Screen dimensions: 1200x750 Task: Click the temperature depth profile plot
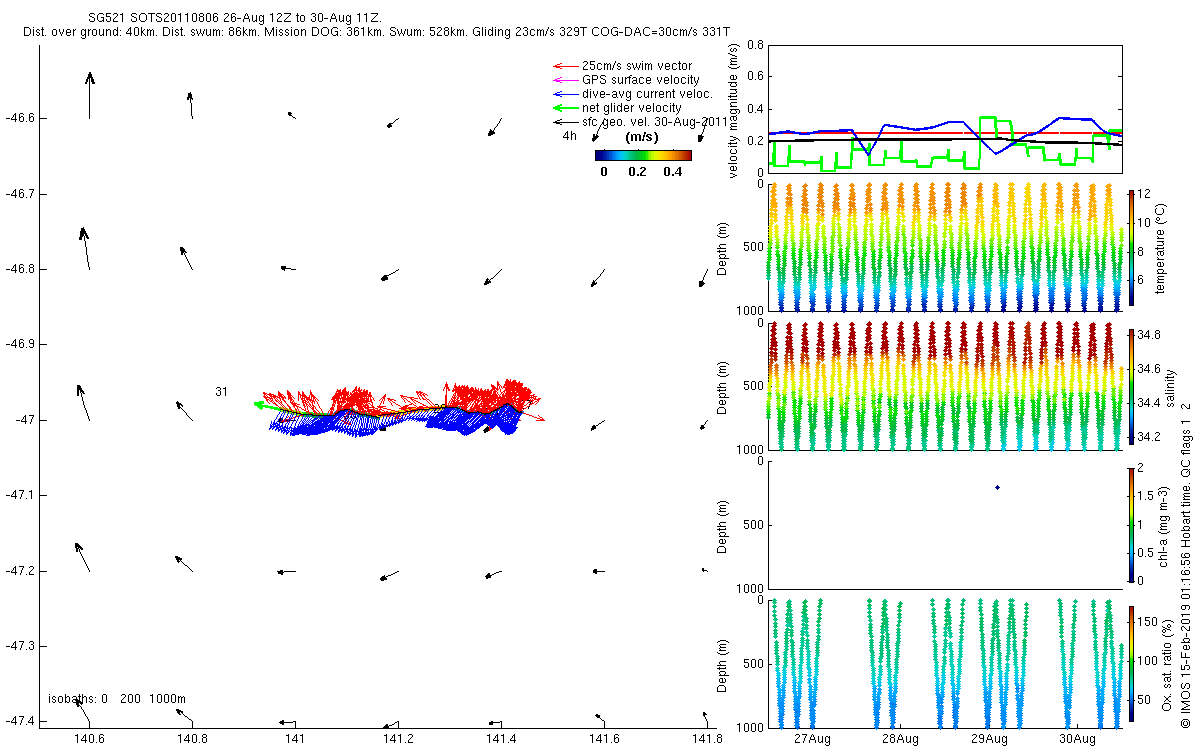945,247
